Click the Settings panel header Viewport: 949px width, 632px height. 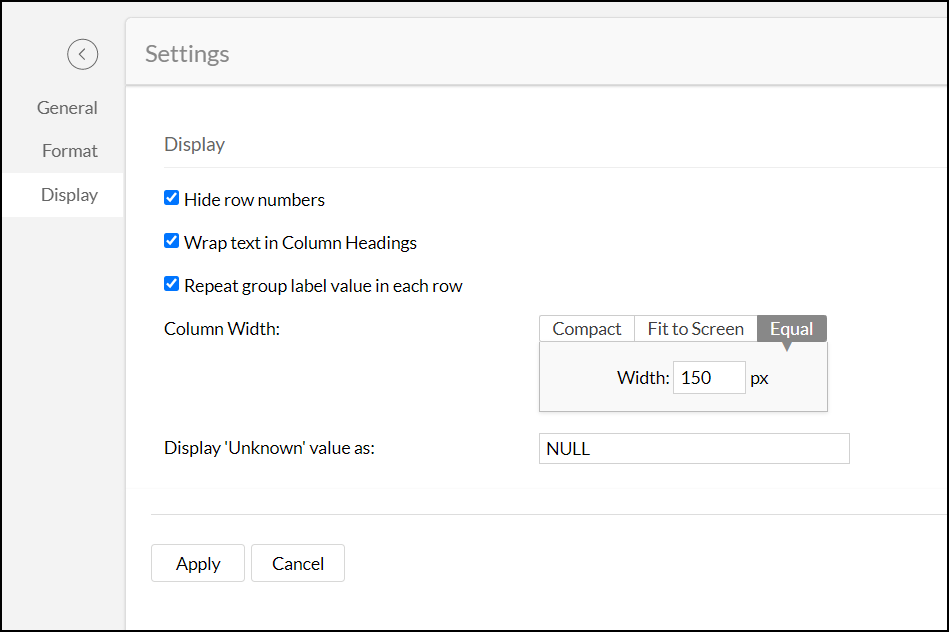(186, 54)
